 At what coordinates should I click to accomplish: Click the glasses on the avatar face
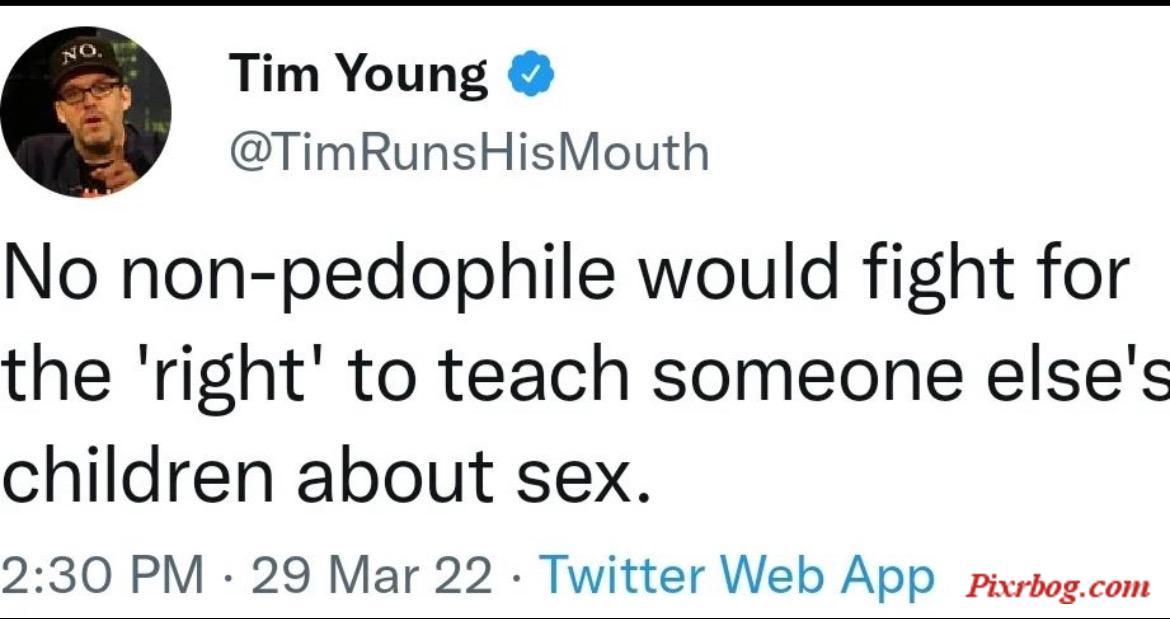(90, 92)
